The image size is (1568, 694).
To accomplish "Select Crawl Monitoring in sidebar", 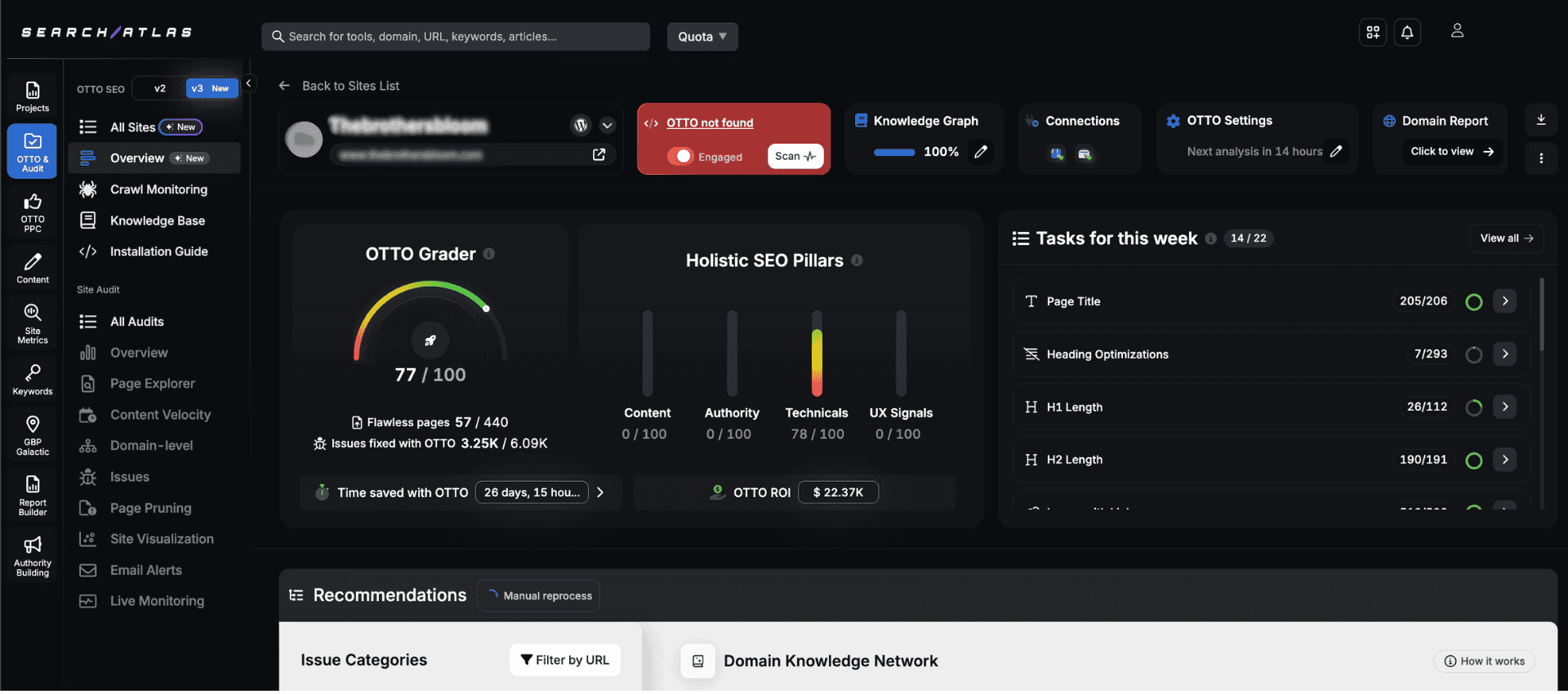I will [158, 189].
